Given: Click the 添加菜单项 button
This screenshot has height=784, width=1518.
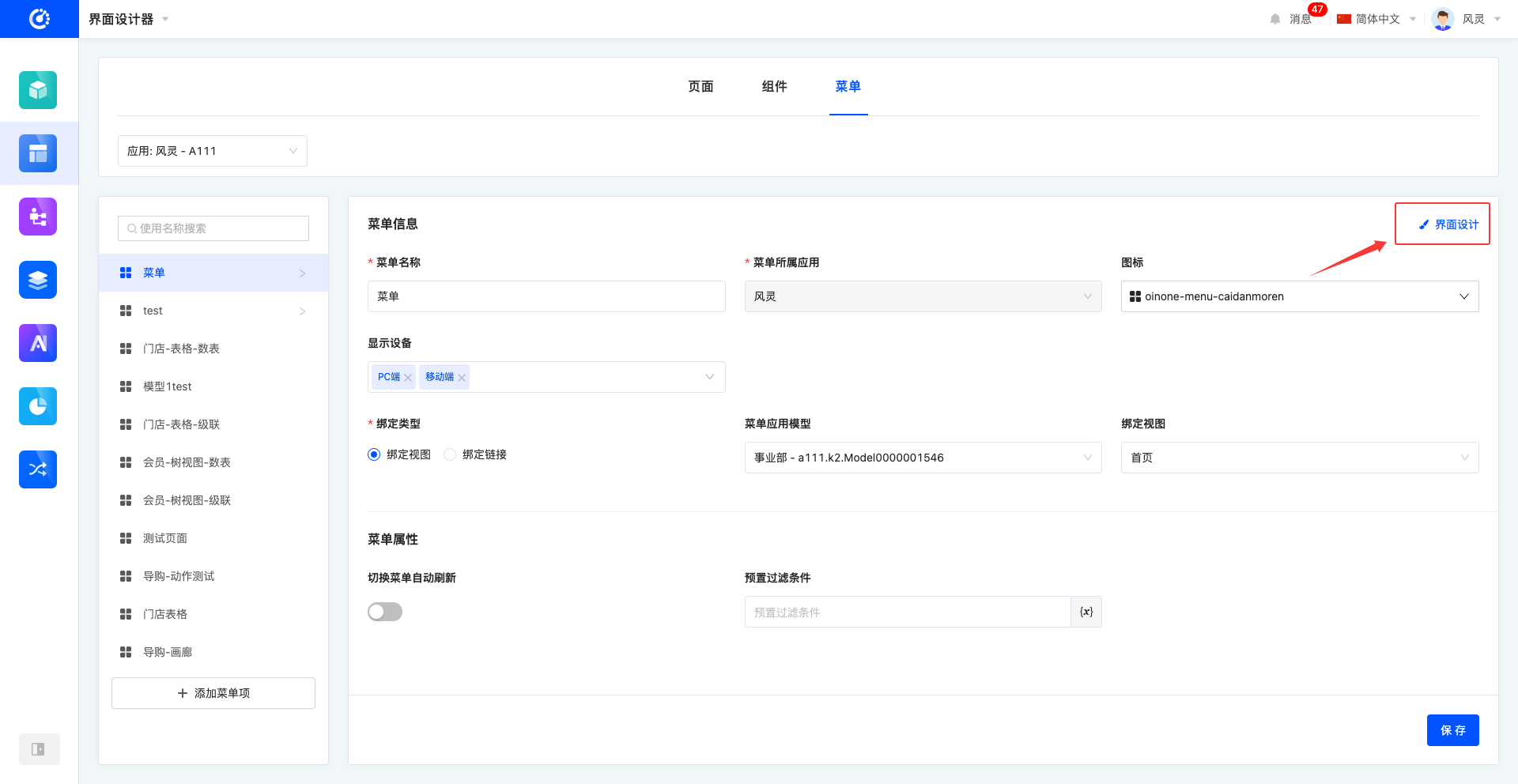Looking at the screenshot, I should pyautogui.click(x=213, y=693).
